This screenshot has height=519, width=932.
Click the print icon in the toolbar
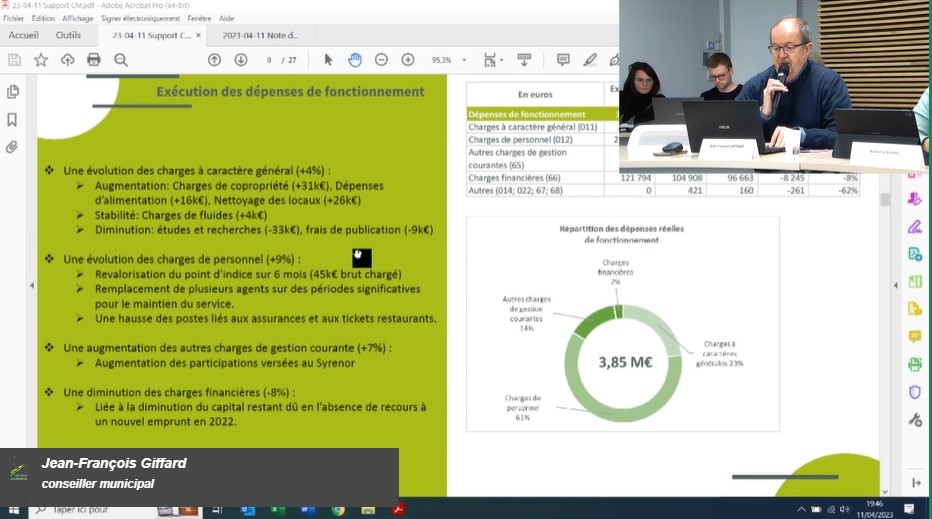pos(94,60)
